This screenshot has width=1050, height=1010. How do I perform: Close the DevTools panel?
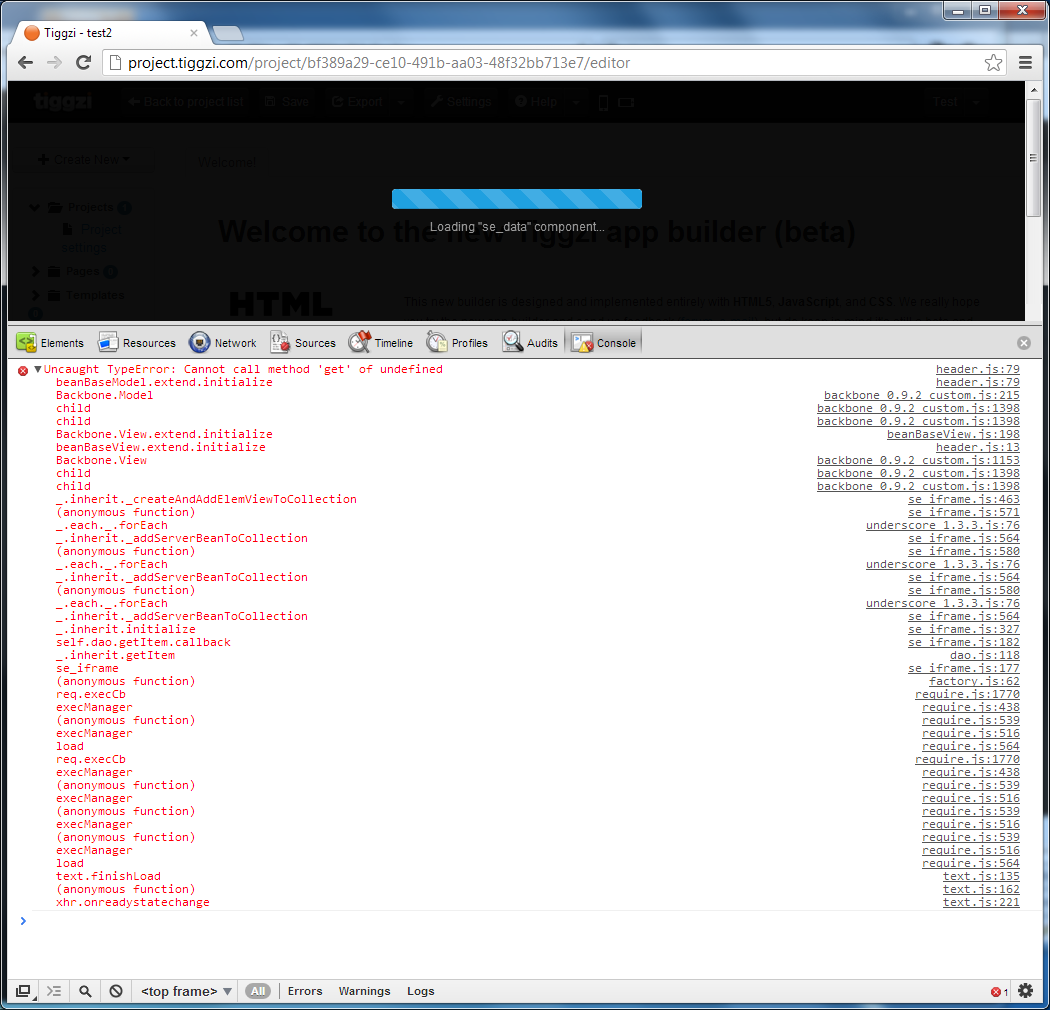click(1023, 343)
